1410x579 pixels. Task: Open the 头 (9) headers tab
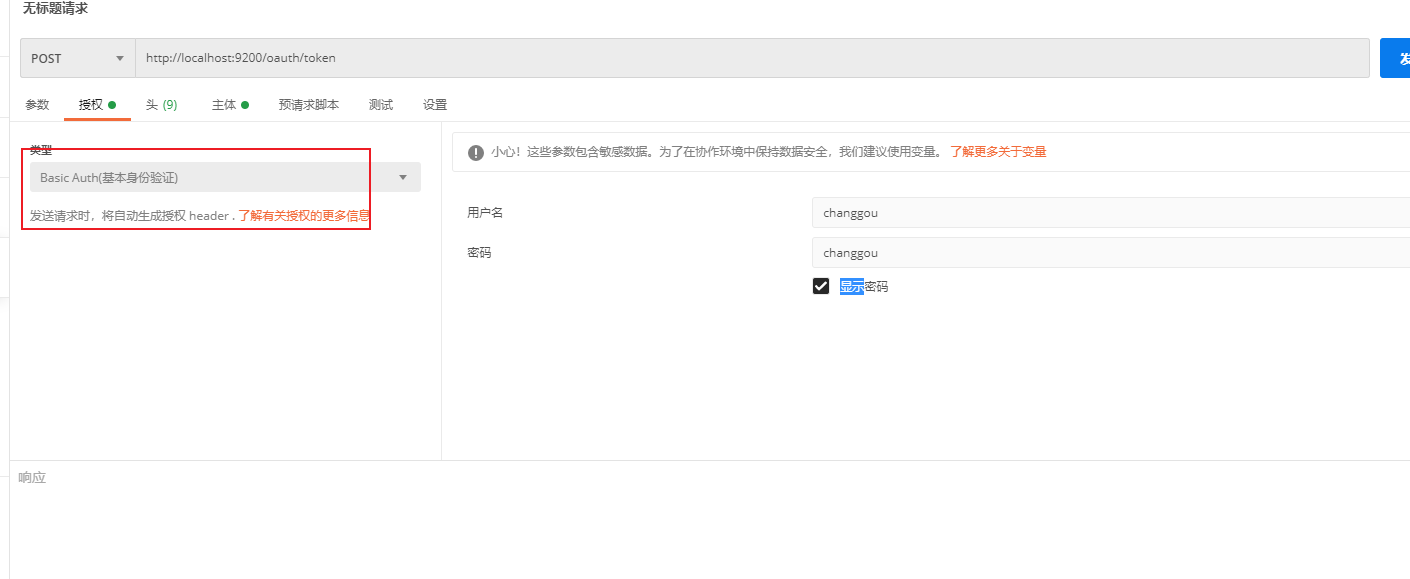point(161,105)
